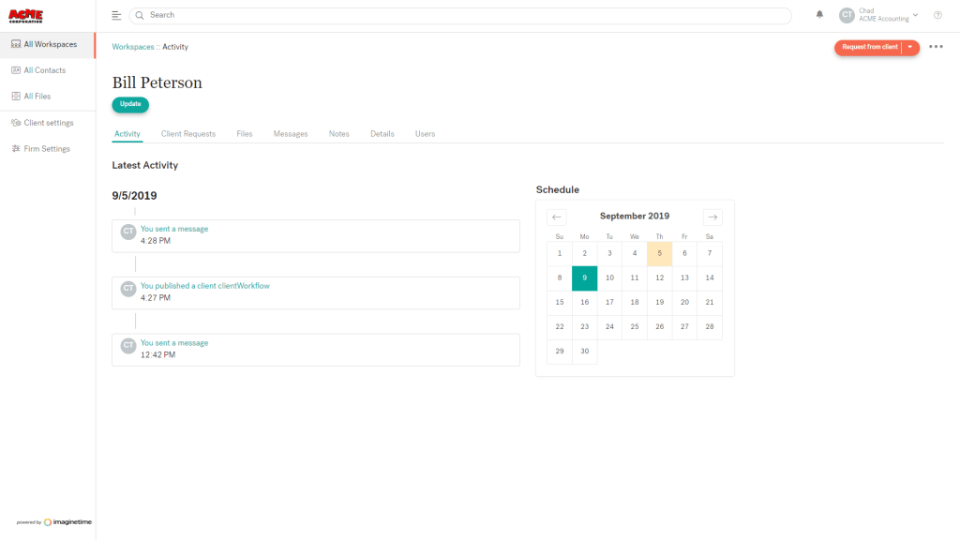Open the Files tab
Screen dimensions: 960x540
[x=244, y=134]
